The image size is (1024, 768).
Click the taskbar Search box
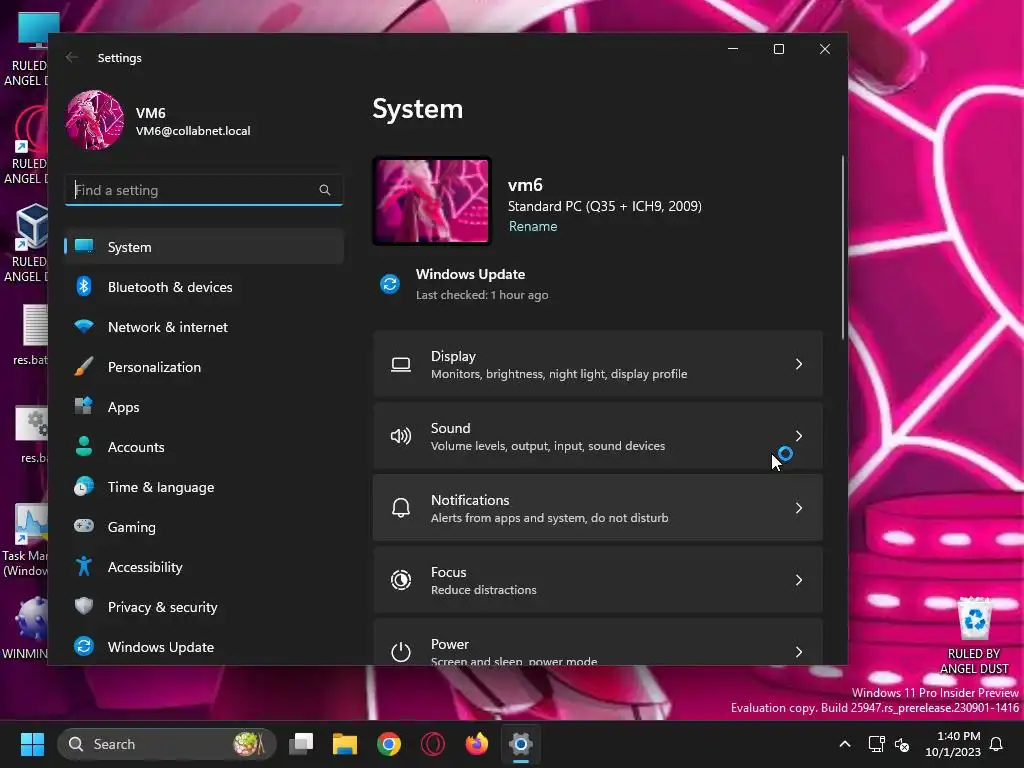click(167, 744)
